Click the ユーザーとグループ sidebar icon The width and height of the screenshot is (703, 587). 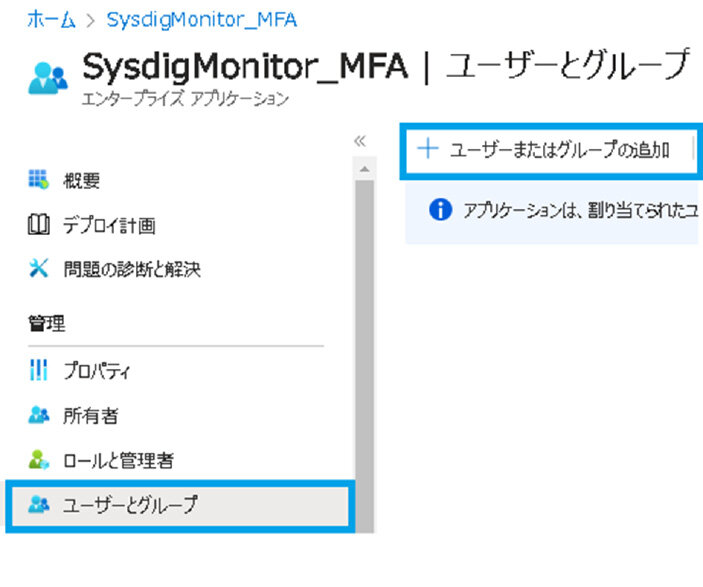click(x=38, y=505)
